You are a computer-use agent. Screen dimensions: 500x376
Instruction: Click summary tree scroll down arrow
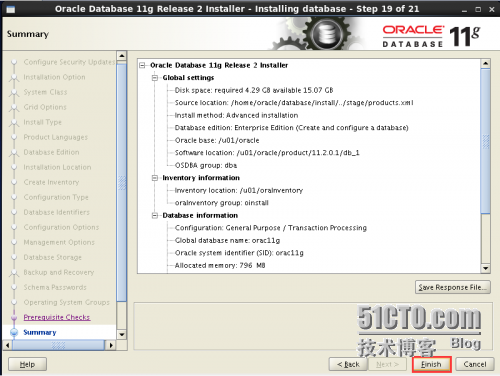(x=486, y=268)
